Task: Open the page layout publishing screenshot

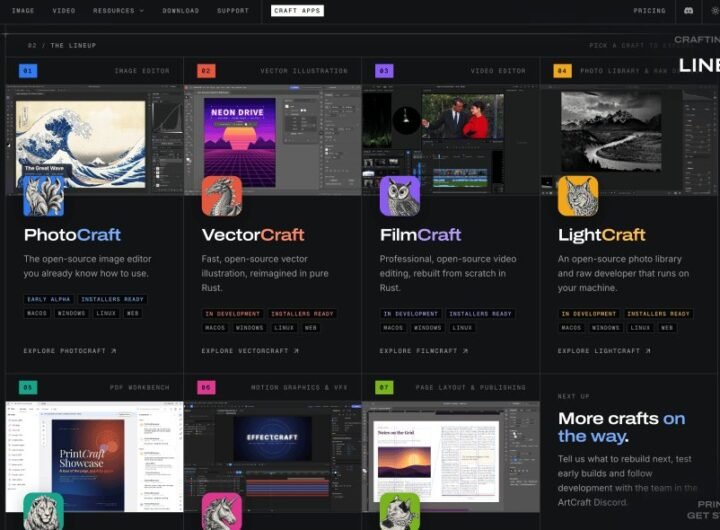Action: [450, 457]
